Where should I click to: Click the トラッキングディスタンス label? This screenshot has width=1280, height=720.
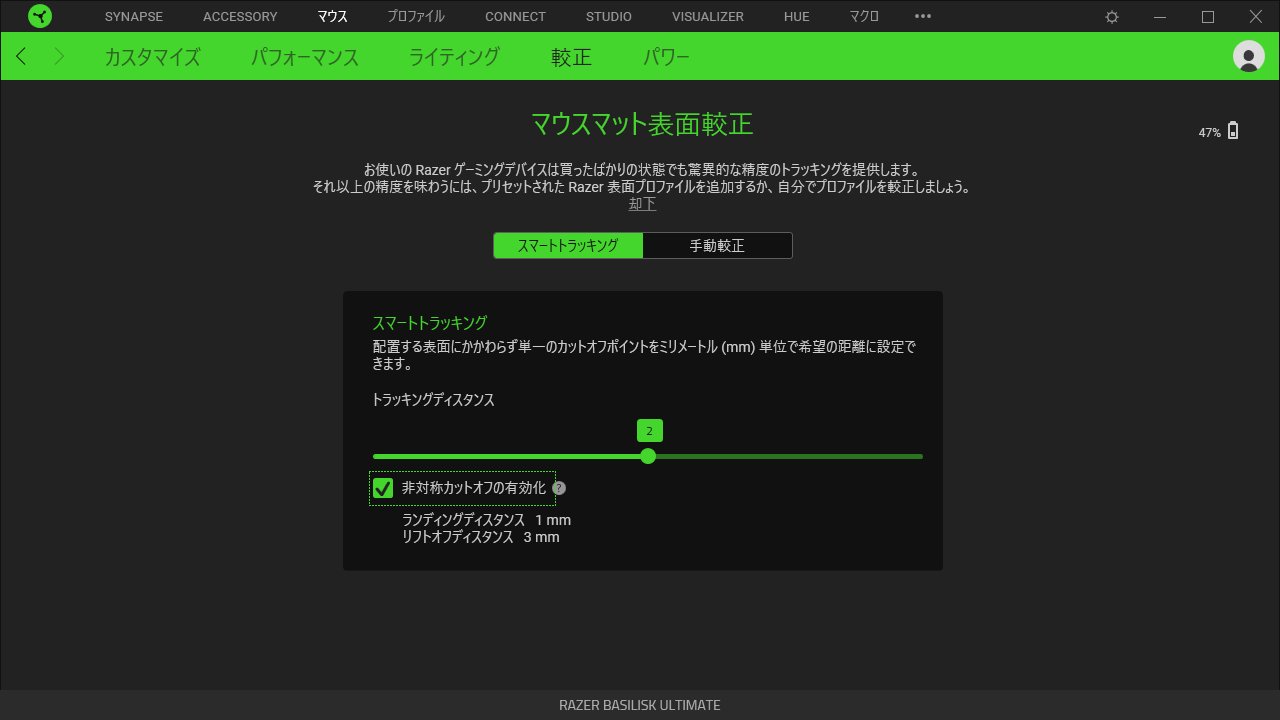pos(433,400)
